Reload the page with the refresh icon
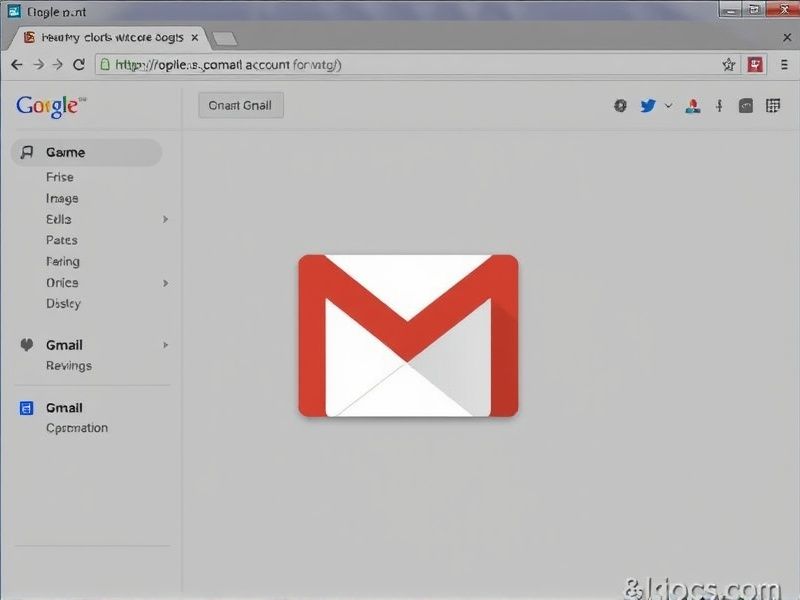Image resolution: width=800 pixels, height=600 pixels. click(x=79, y=65)
